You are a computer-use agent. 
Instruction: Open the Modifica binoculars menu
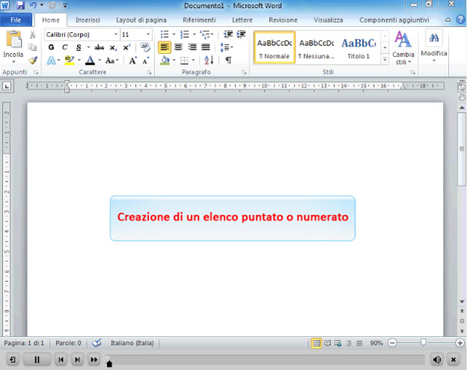[x=434, y=46]
